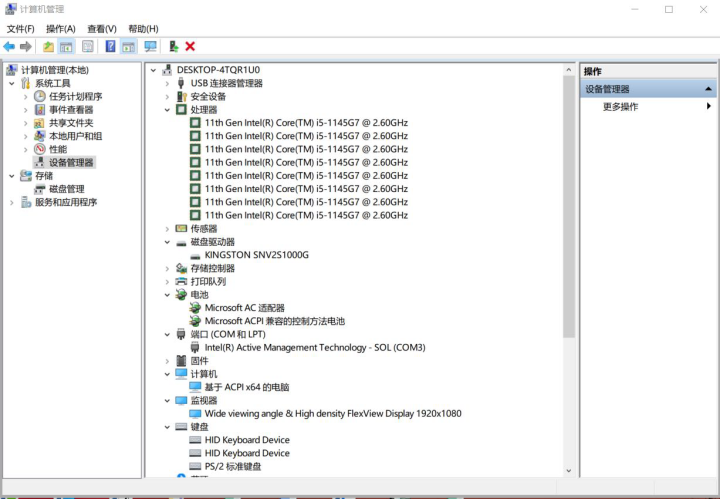Open the 查看(V) menu
Screen dimensions: 720x499
102,29
